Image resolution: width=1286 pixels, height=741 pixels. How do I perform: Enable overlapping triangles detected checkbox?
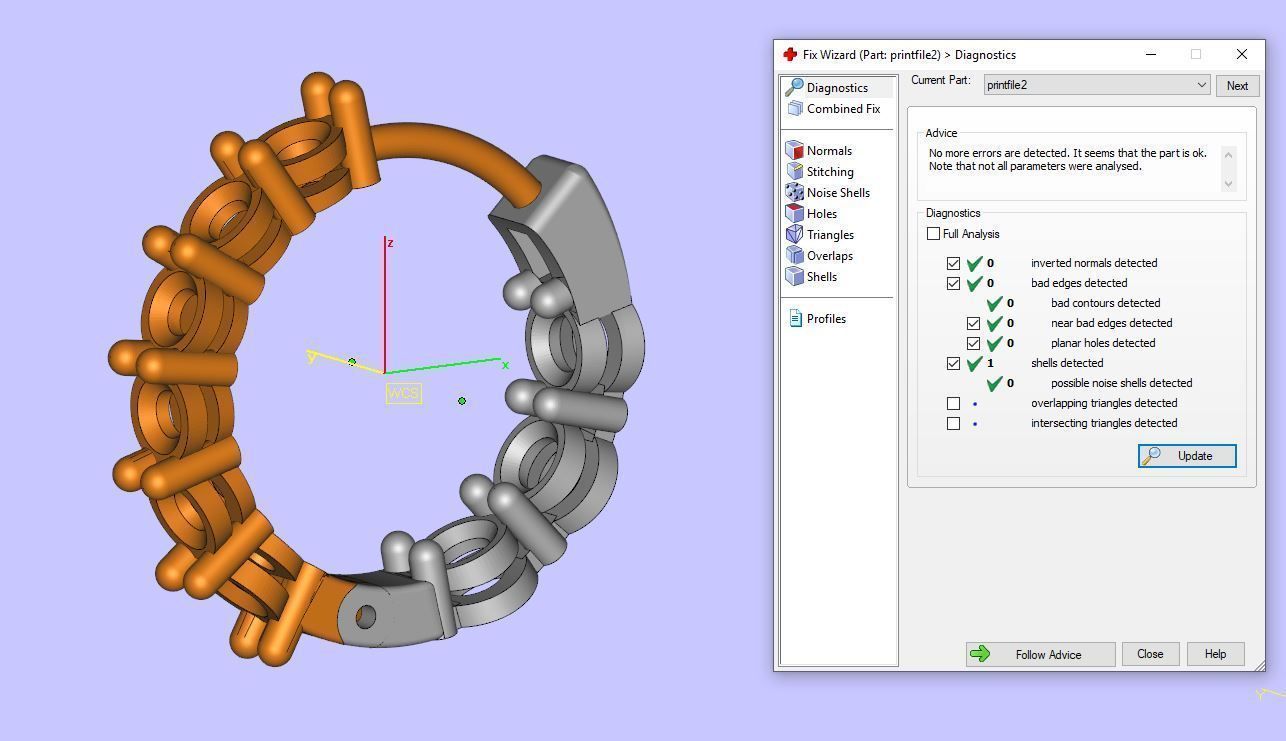pyautogui.click(x=953, y=403)
